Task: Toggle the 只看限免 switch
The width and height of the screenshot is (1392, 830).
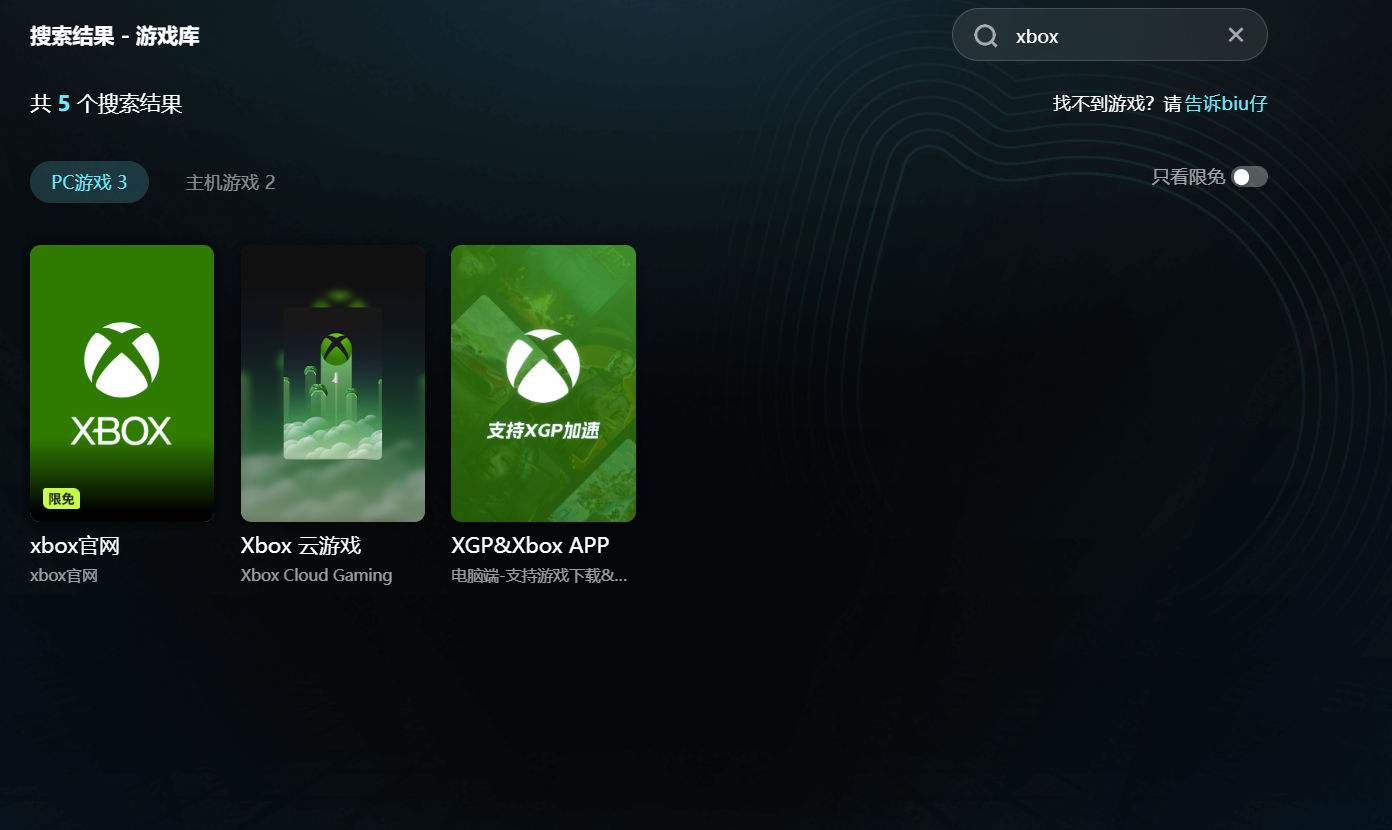Action: (1250, 177)
